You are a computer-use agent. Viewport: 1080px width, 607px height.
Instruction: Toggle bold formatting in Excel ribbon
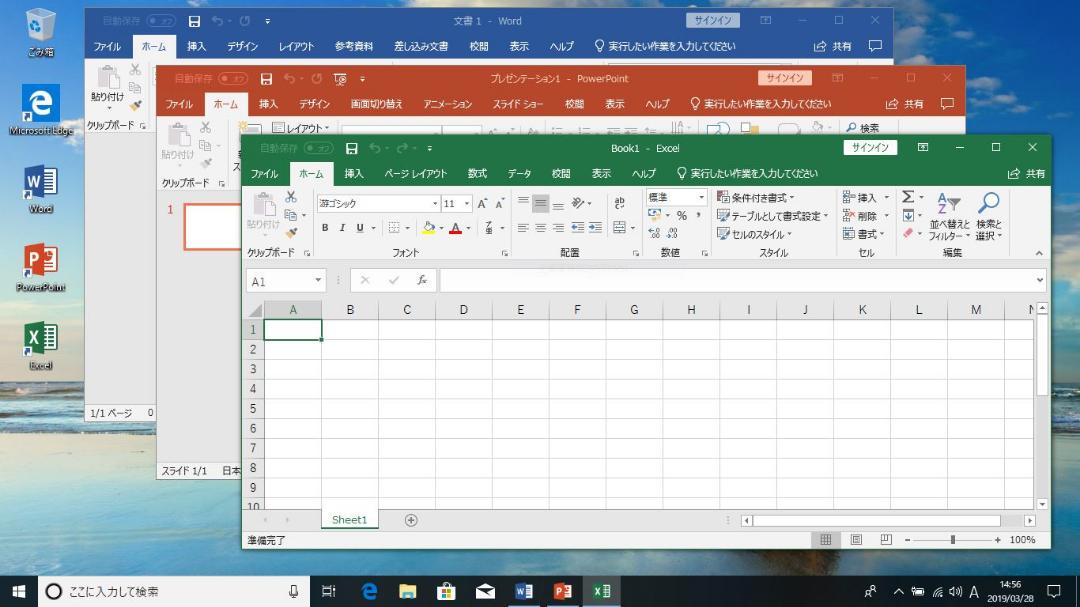(x=325, y=228)
